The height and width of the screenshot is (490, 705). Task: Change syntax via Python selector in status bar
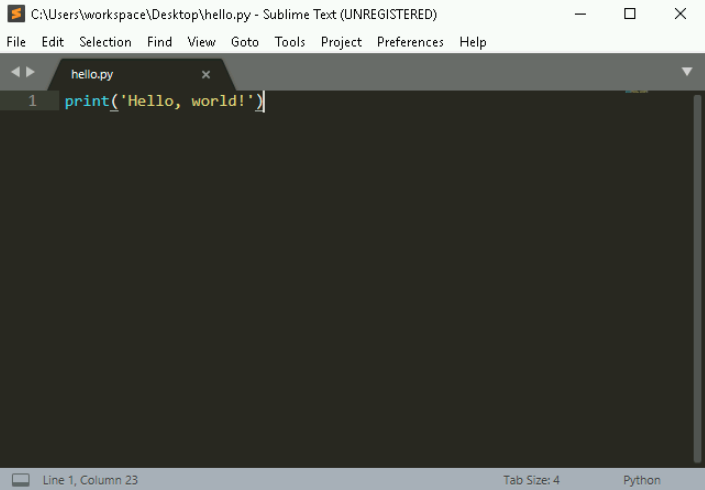click(641, 480)
